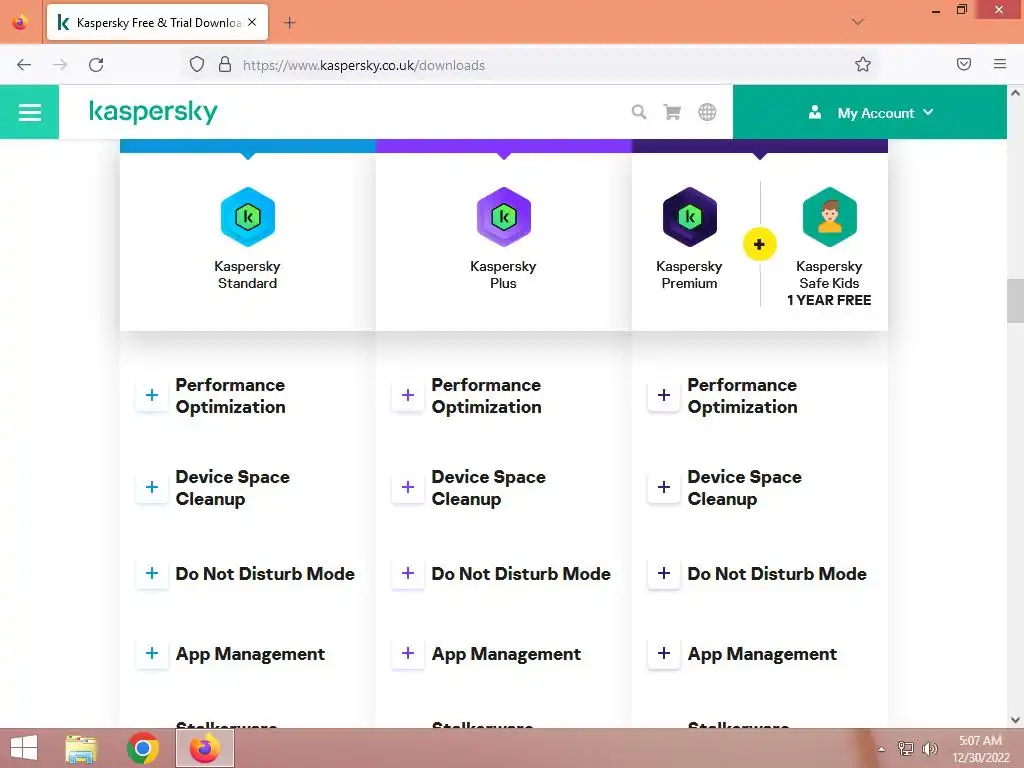Expand Do Not Disturb Mode under Standard
The height and width of the screenshot is (768, 1024).
pyautogui.click(x=152, y=573)
